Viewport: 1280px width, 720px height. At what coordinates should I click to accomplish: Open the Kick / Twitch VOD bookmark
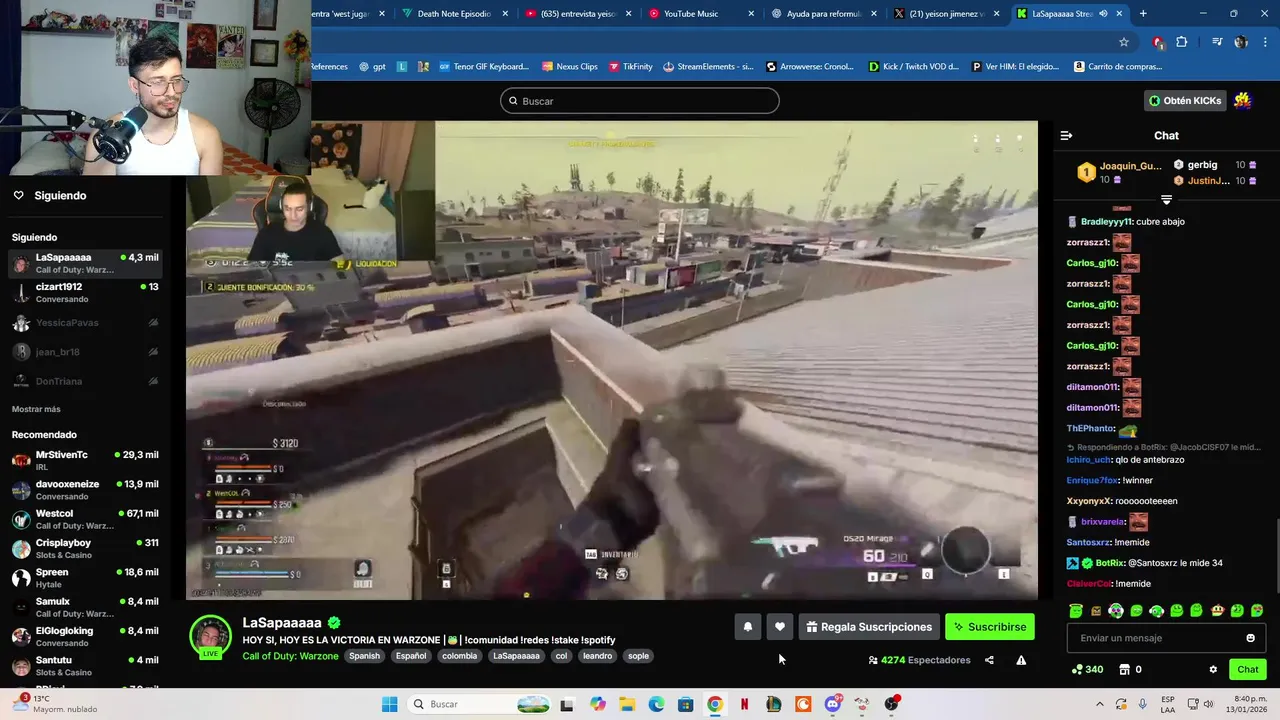(x=913, y=67)
